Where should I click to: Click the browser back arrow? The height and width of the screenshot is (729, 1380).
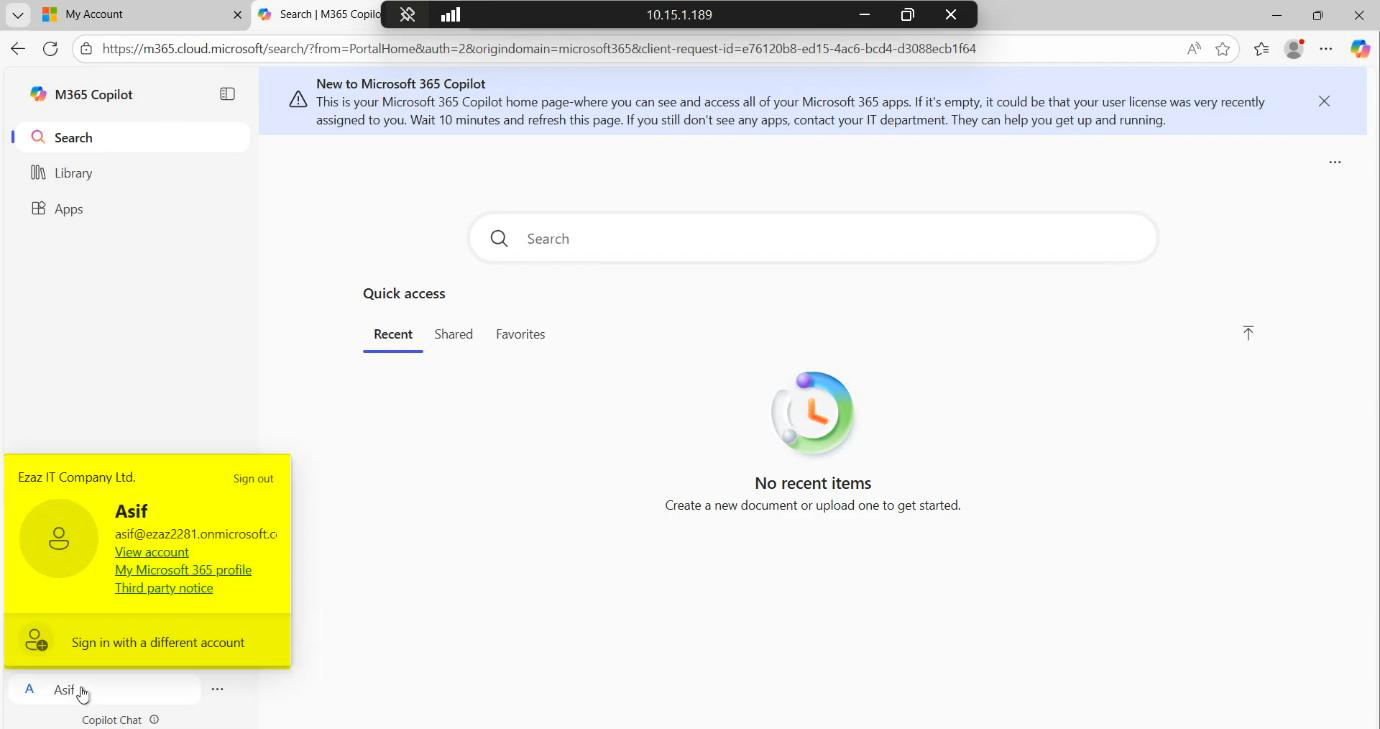[x=17, y=48]
